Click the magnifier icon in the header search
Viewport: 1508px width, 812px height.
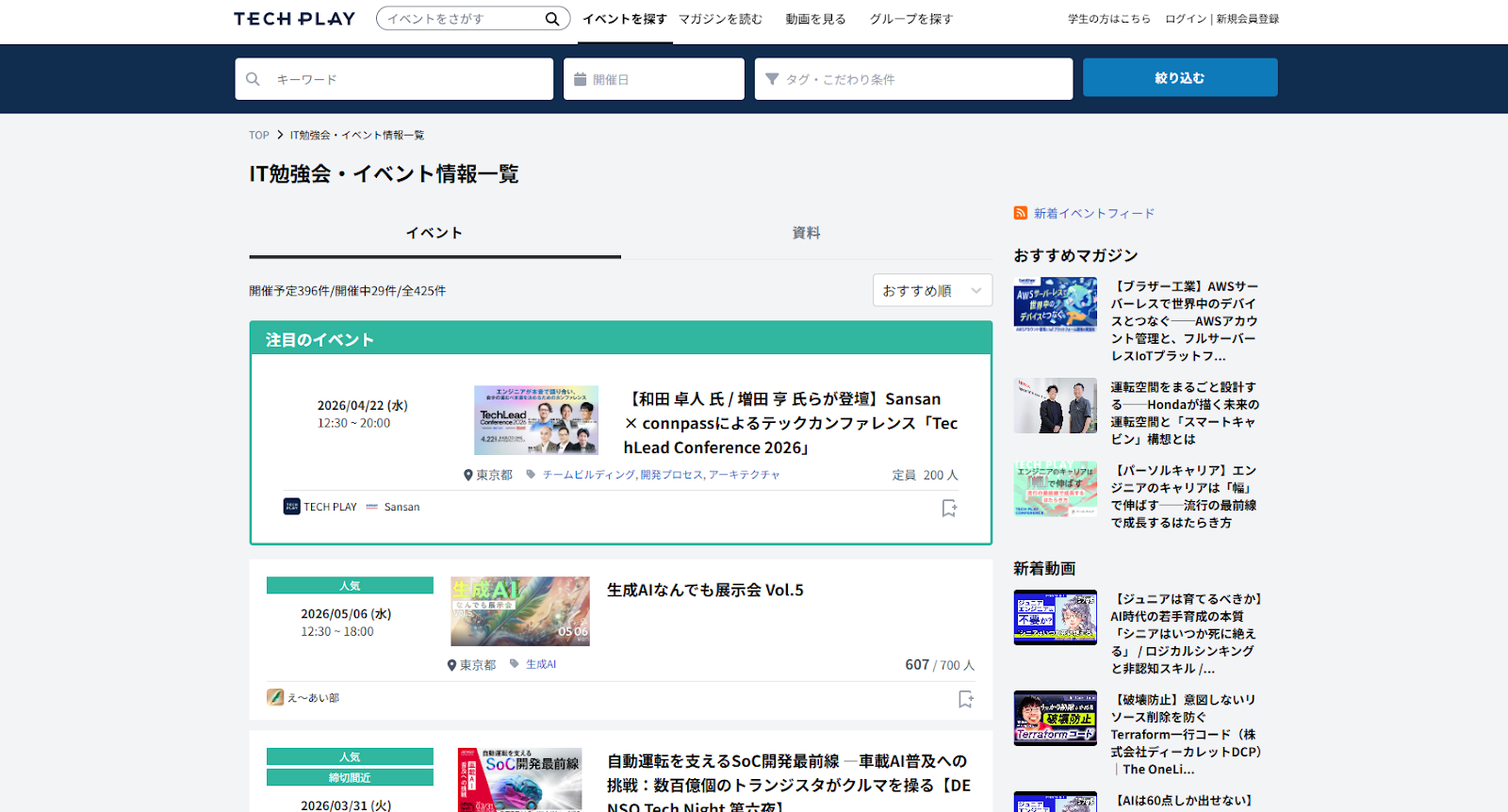pyautogui.click(x=552, y=19)
